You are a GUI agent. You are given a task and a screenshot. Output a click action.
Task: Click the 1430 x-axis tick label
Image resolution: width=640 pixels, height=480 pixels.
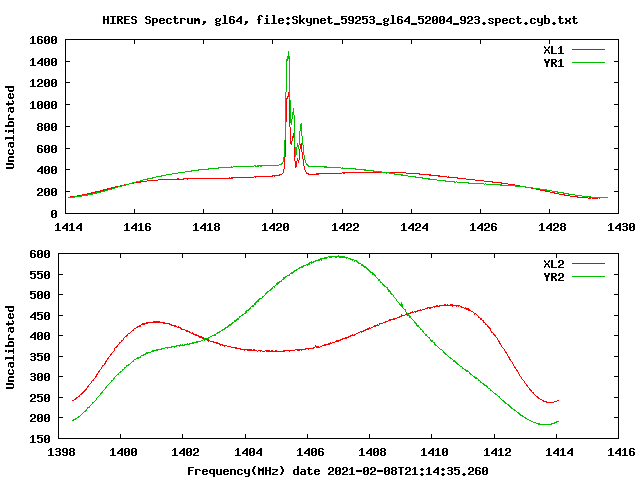click(x=621, y=227)
